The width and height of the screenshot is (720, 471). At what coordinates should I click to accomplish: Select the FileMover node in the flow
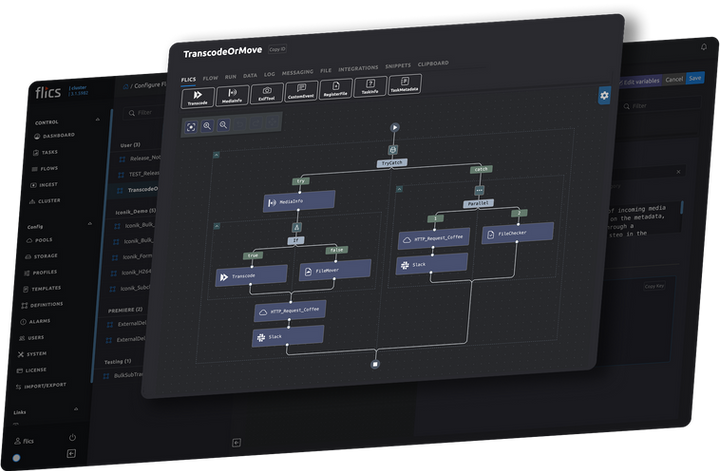[x=335, y=270]
